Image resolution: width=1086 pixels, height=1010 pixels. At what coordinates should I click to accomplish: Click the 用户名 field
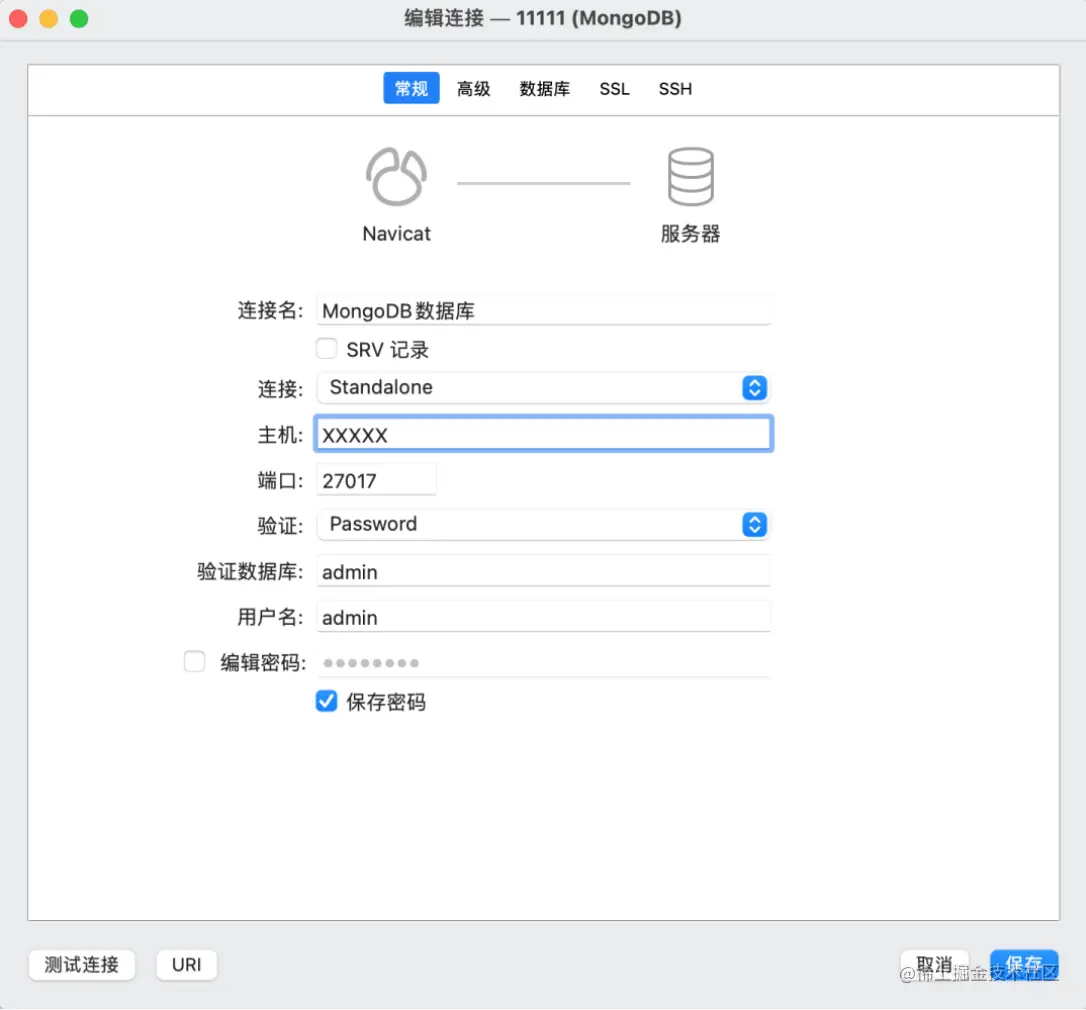pyautogui.click(x=543, y=617)
